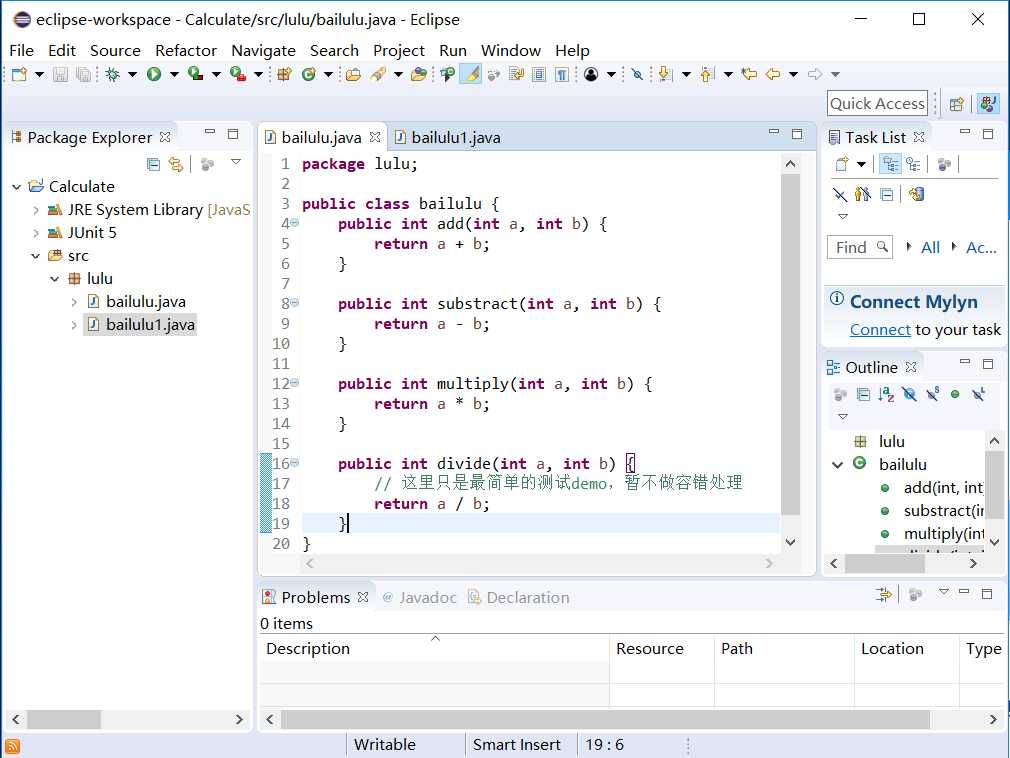Image resolution: width=1010 pixels, height=758 pixels.
Task: Open the Source menu
Action: pyautogui.click(x=115, y=50)
